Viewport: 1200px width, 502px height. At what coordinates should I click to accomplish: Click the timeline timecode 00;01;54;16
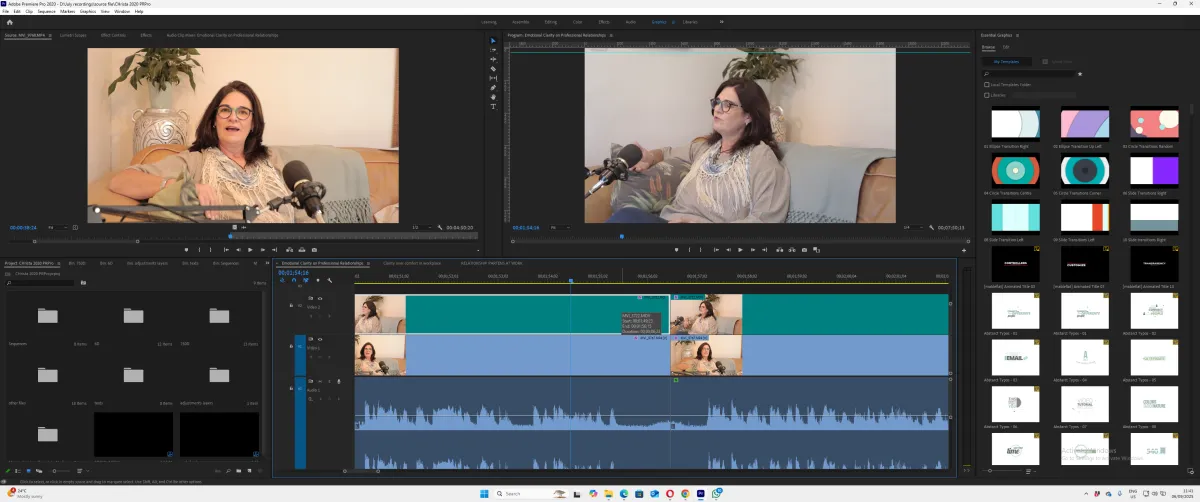click(x=293, y=272)
